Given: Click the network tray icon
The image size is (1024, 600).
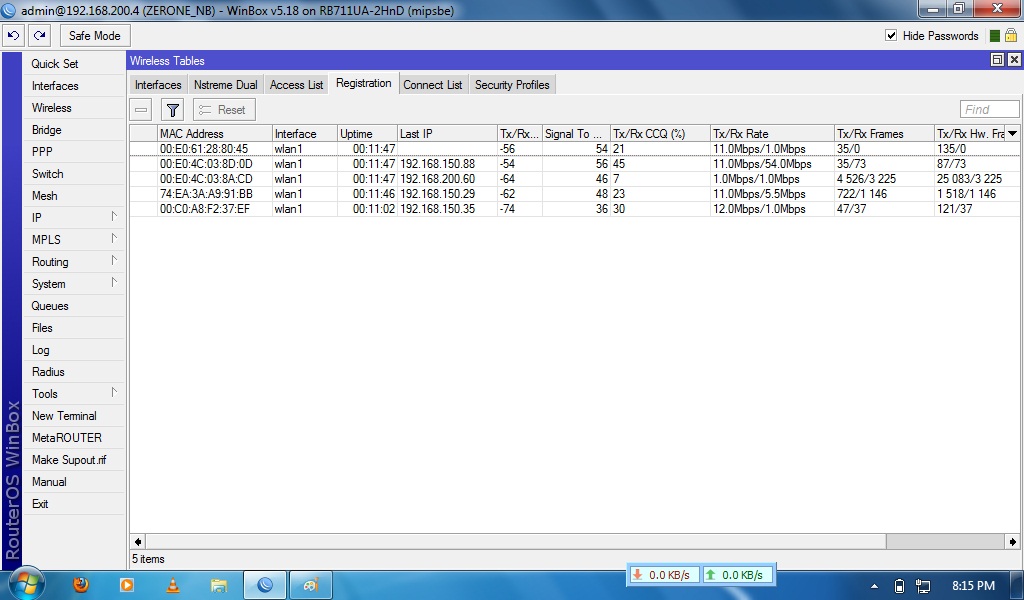Looking at the screenshot, I should coord(923,586).
